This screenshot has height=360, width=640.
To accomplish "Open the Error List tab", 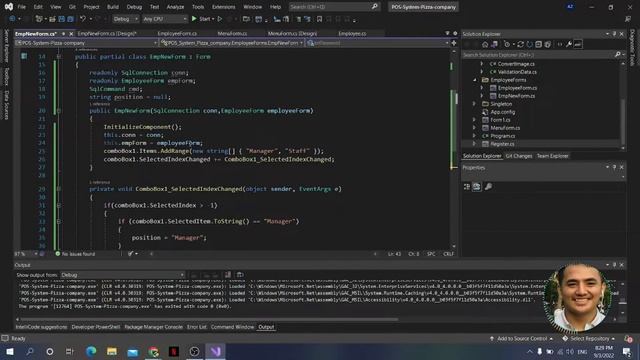I will pos(197,327).
